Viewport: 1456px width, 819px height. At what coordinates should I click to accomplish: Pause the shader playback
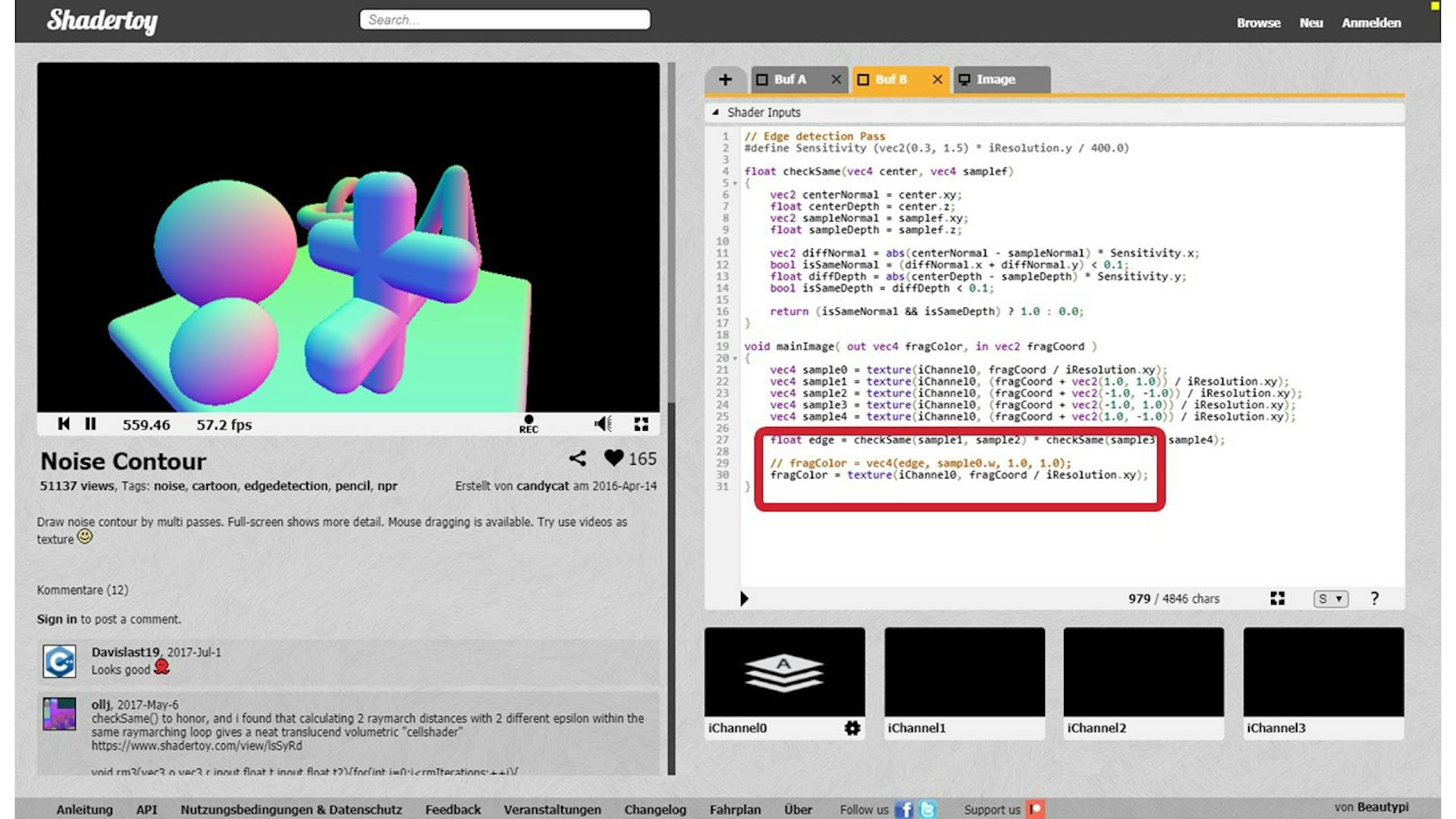tap(90, 424)
